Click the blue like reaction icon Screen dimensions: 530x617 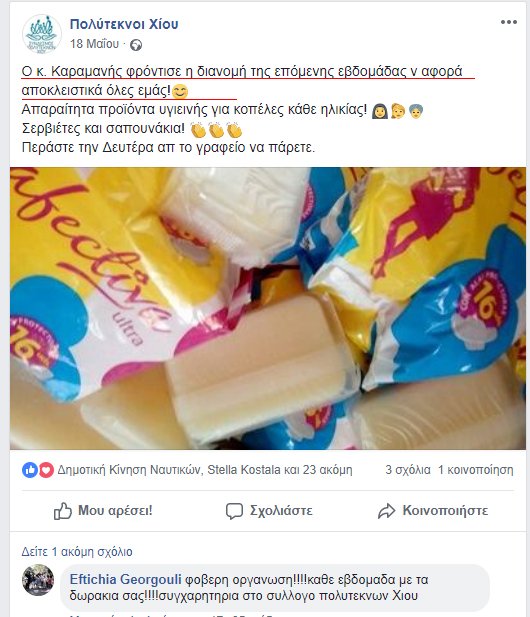[x=30, y=470]
